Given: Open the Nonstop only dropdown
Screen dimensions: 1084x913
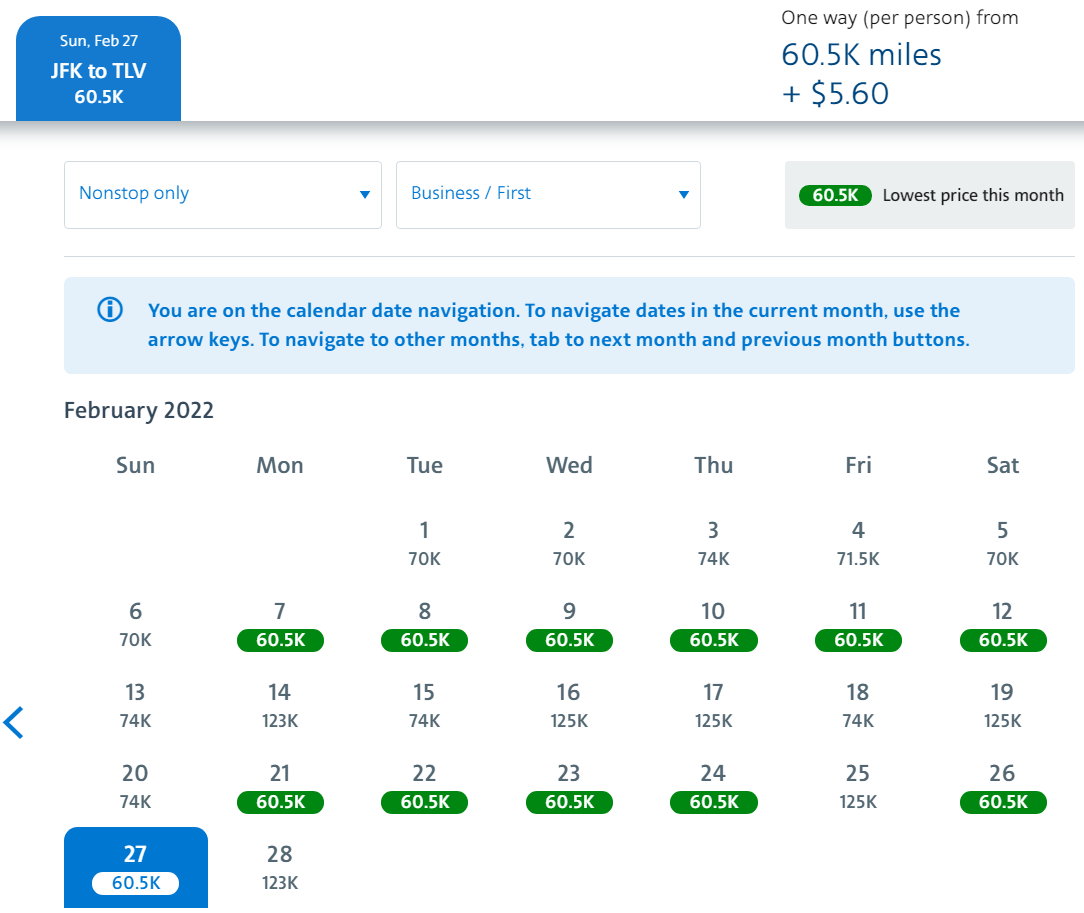Looking at the screenshot, I should click(x=223, y=194).
